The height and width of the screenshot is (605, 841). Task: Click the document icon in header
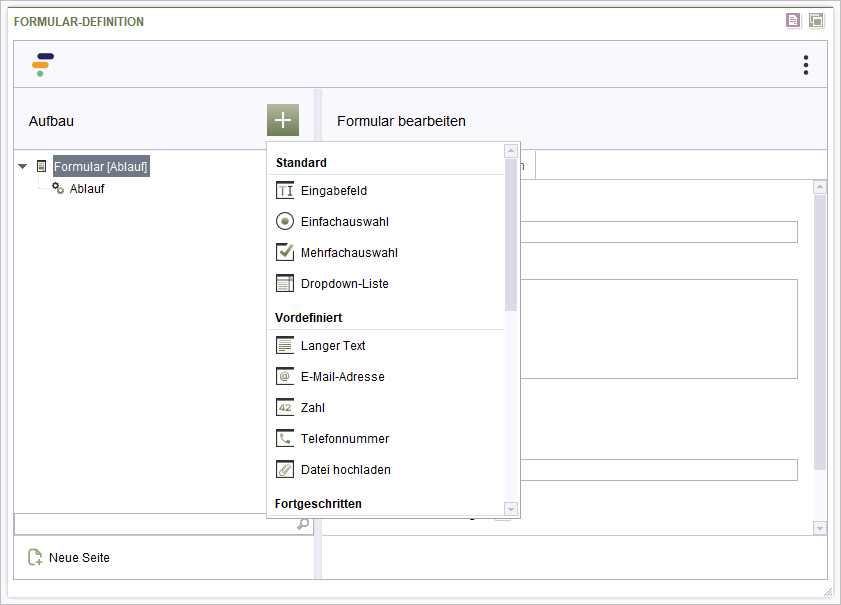coord(793,20)
